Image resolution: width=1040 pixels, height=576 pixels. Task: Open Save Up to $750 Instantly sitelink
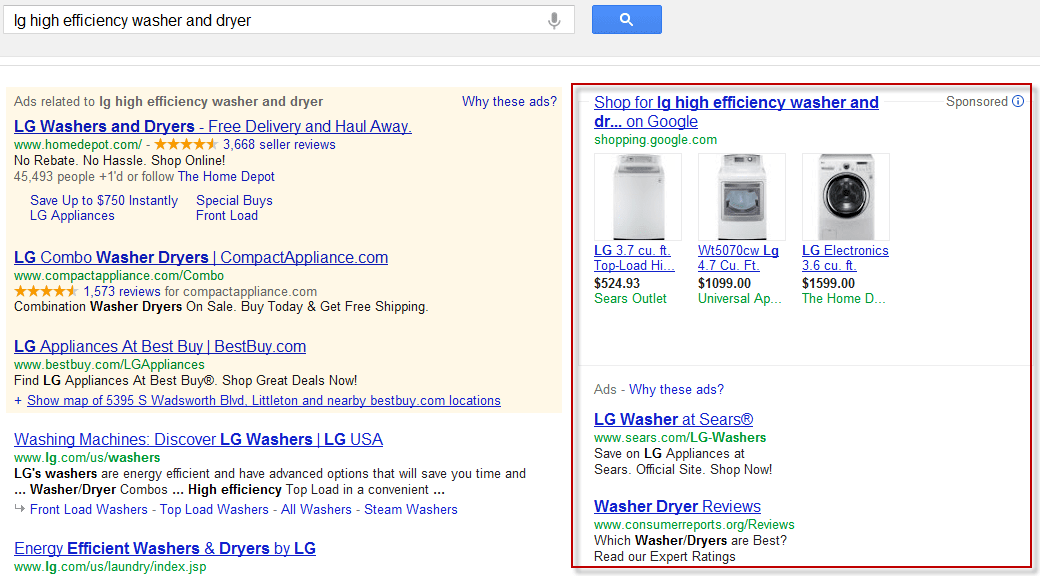[104, 200]
